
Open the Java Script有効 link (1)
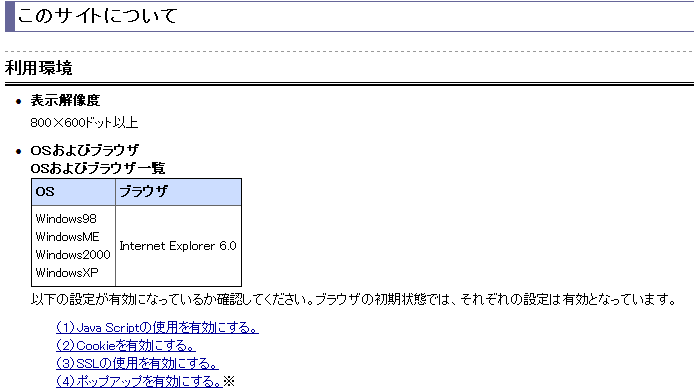[157, 327]
